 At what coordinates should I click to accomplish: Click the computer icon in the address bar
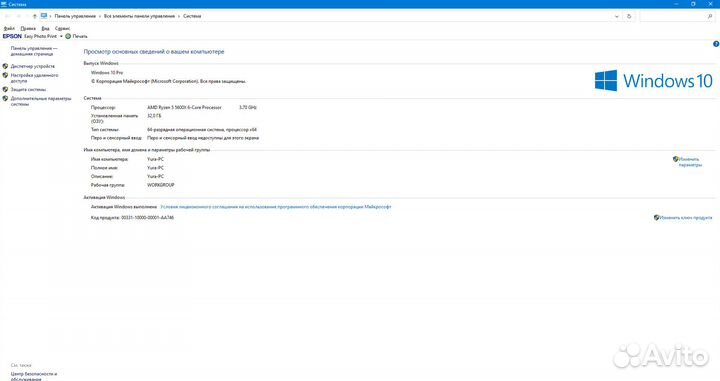tap(44, 16)
